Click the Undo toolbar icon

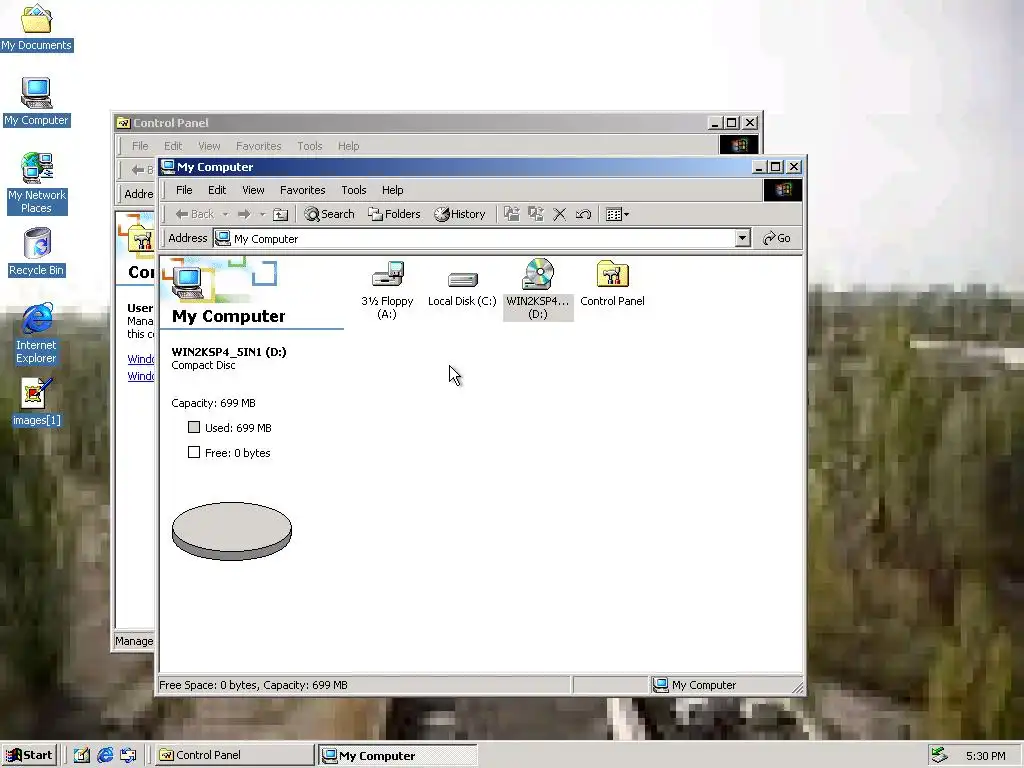(x=583, y=214)
